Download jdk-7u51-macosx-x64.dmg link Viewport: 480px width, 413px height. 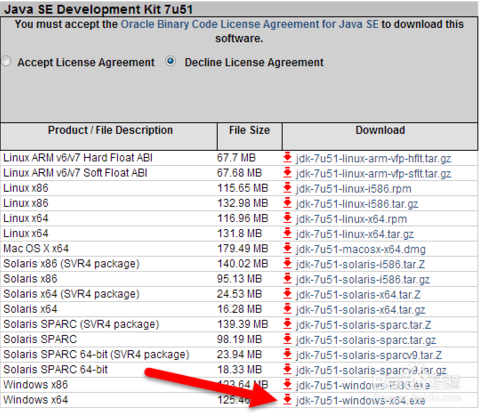pos(361,249)
